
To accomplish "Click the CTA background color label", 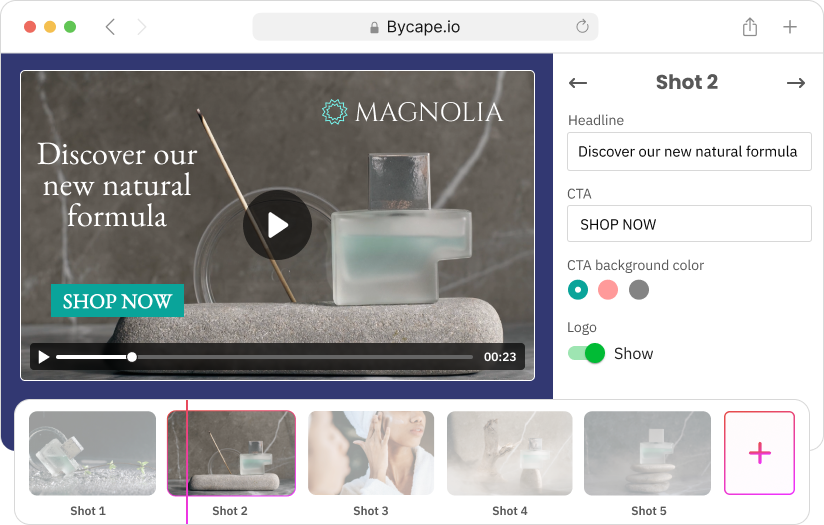I will [x=635, y=265].
